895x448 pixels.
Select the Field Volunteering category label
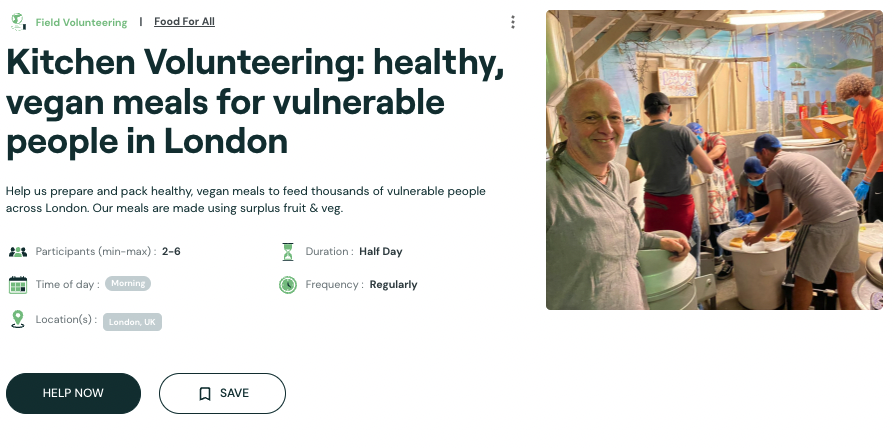(81, 22)
